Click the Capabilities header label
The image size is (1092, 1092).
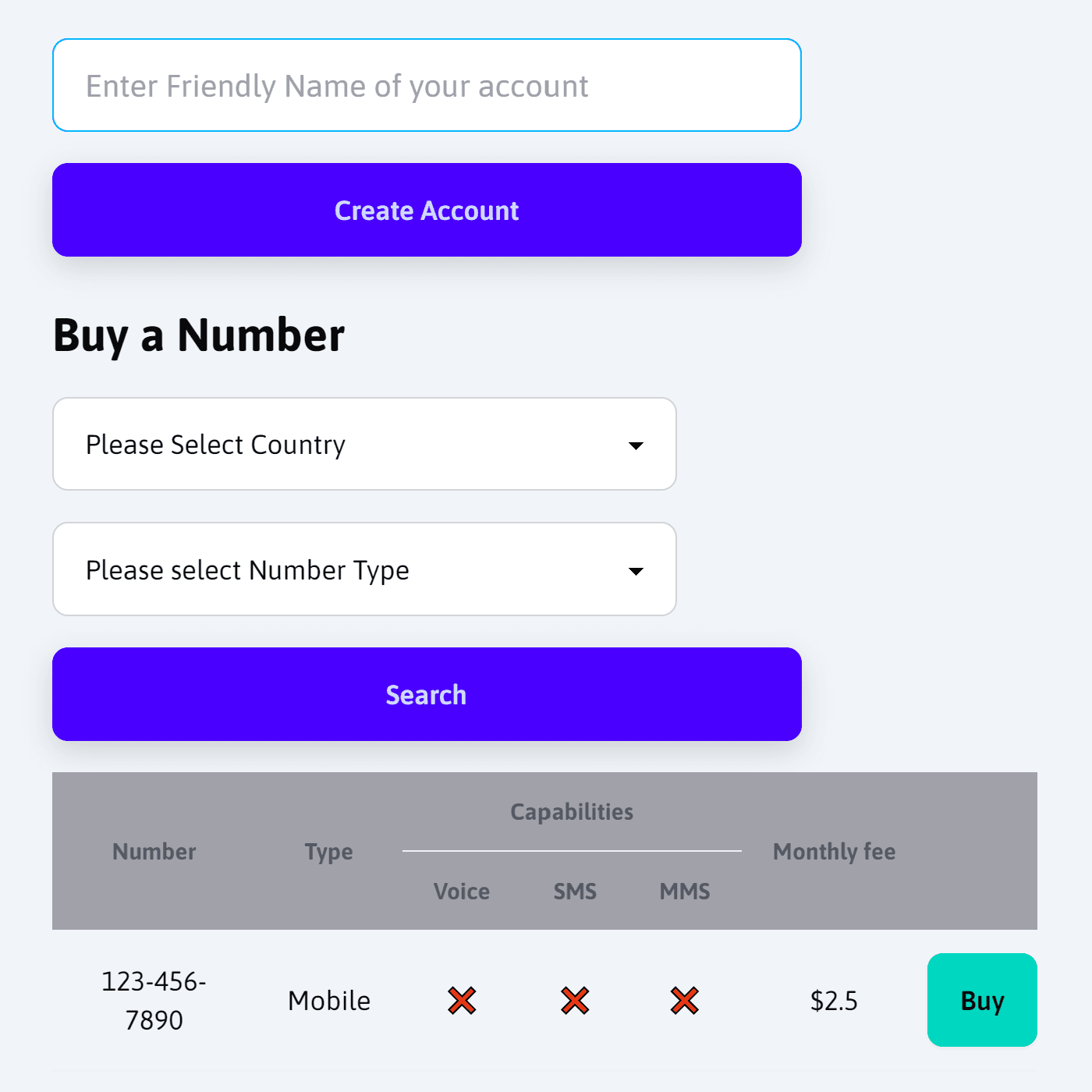pyautogui.click(x=572, y=811)
